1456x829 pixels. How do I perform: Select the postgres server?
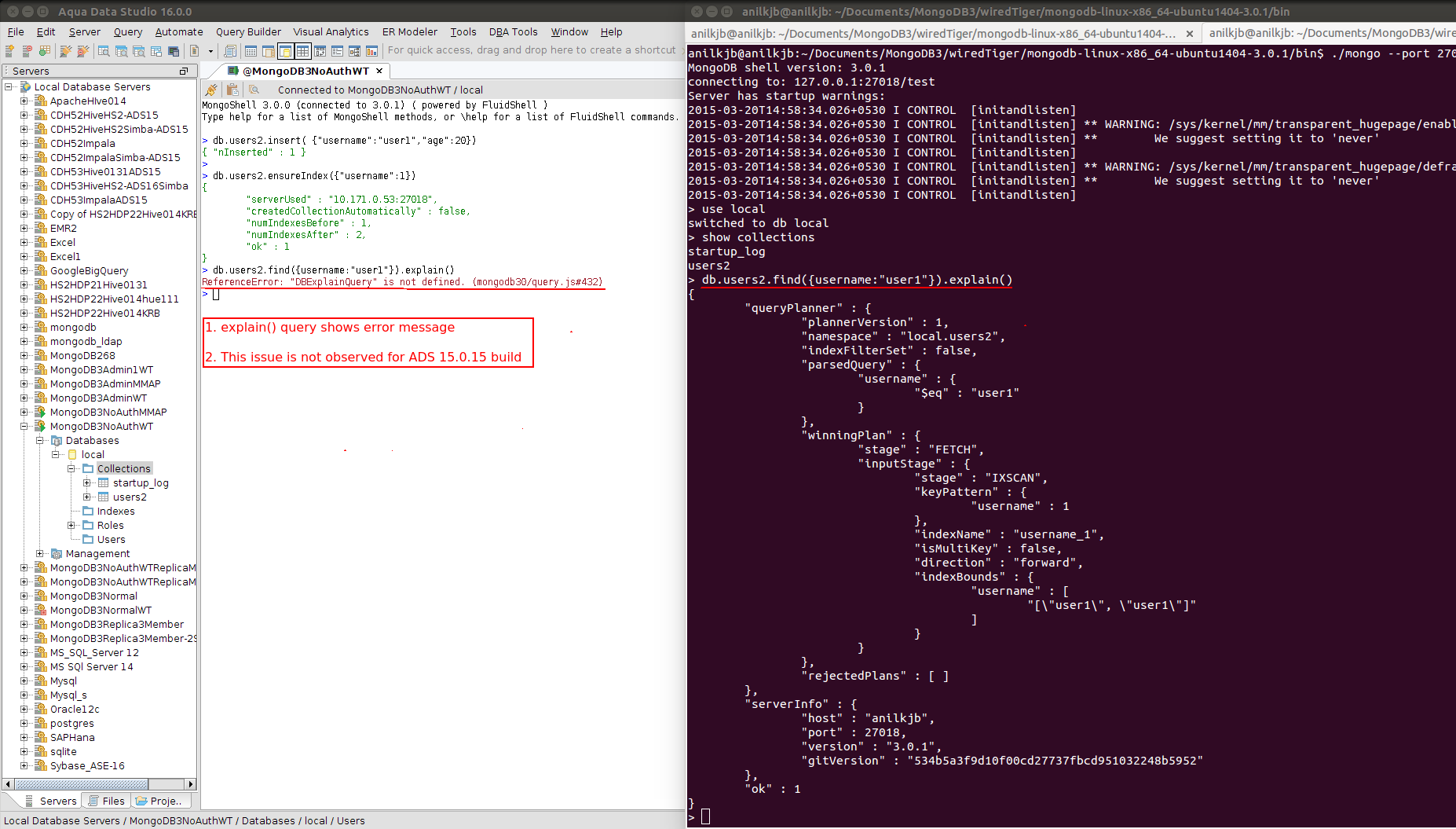click(71, 723)
